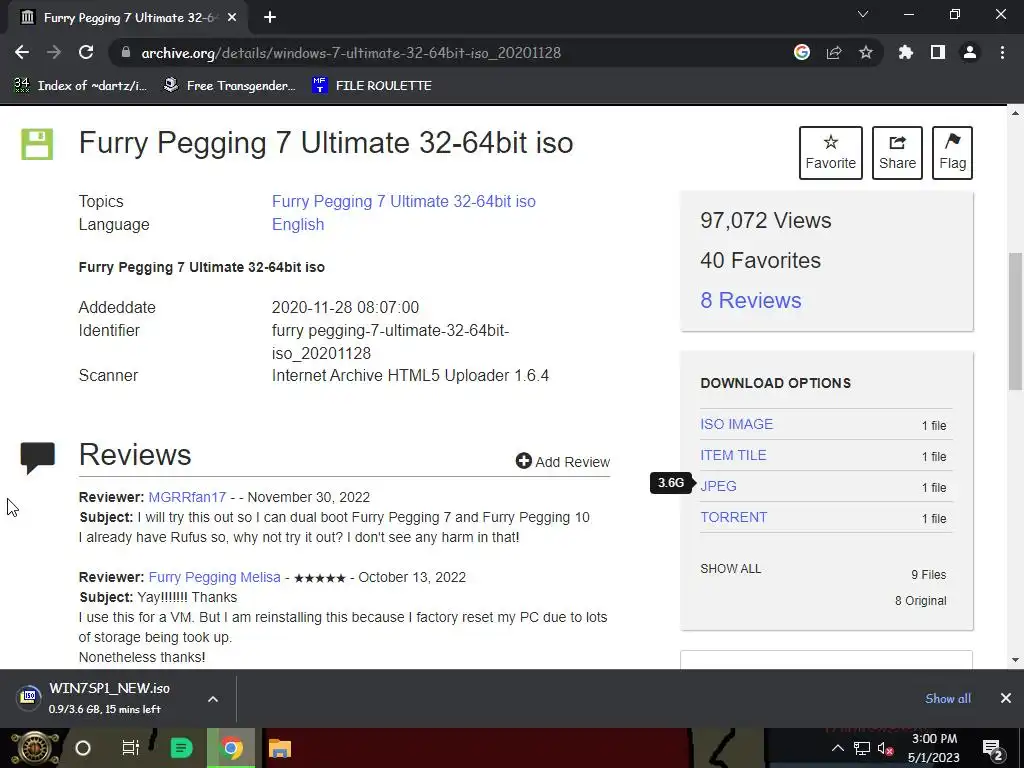
Task: Open Task View on the taskbar
Action: pos(131,748)
